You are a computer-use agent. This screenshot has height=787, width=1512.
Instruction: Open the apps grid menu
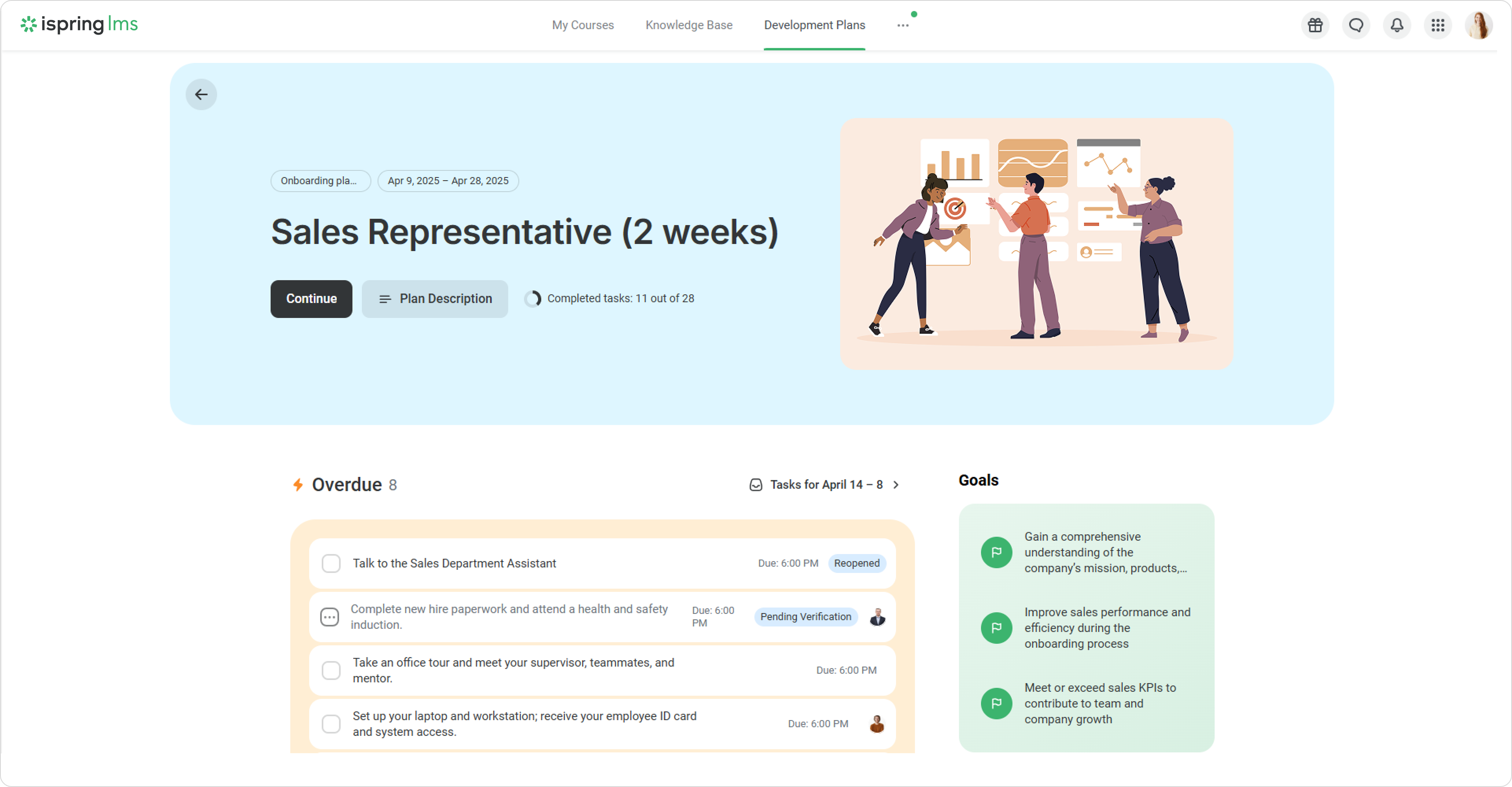(1437, 25)
